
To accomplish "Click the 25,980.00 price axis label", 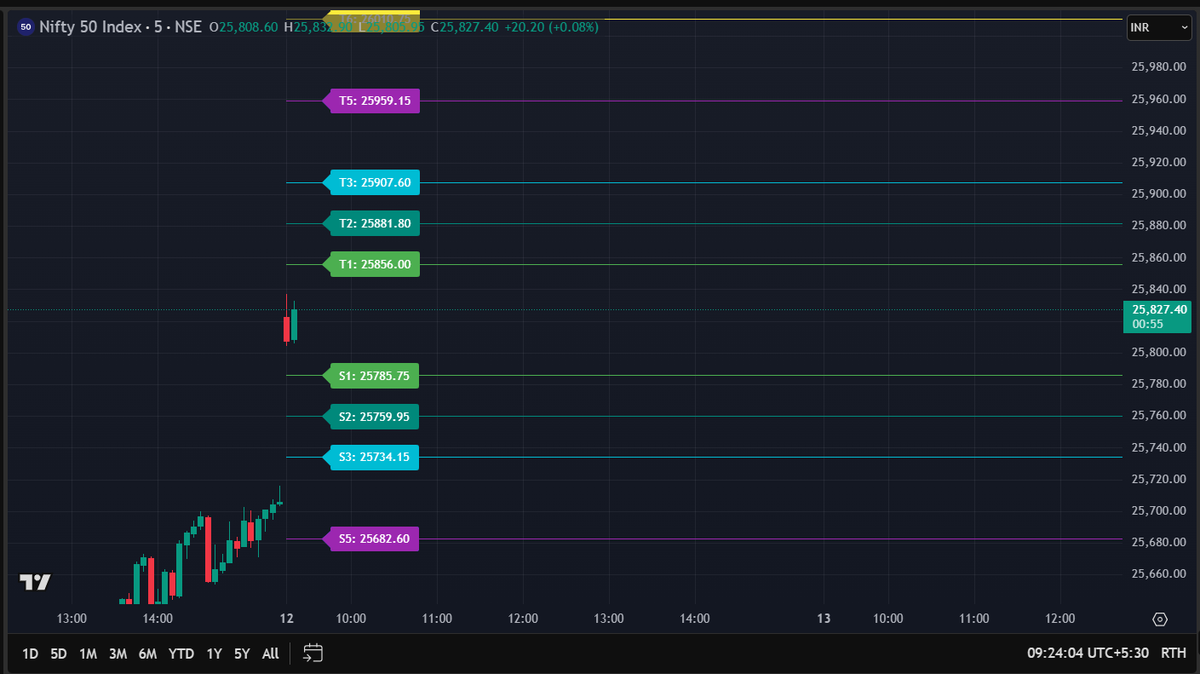I will pos(1158,67).
